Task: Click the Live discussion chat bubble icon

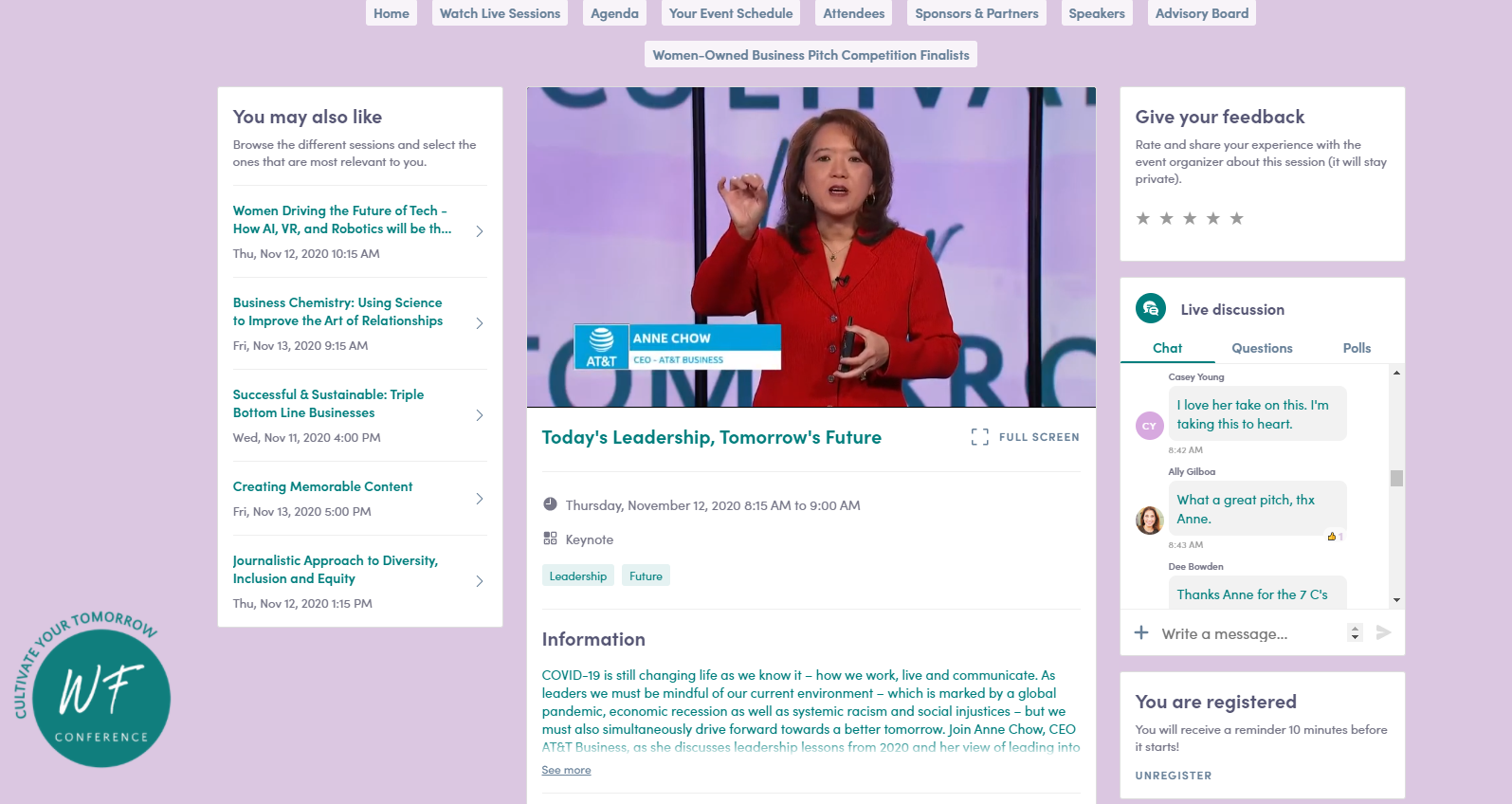Action: (x=1151, y=309)
